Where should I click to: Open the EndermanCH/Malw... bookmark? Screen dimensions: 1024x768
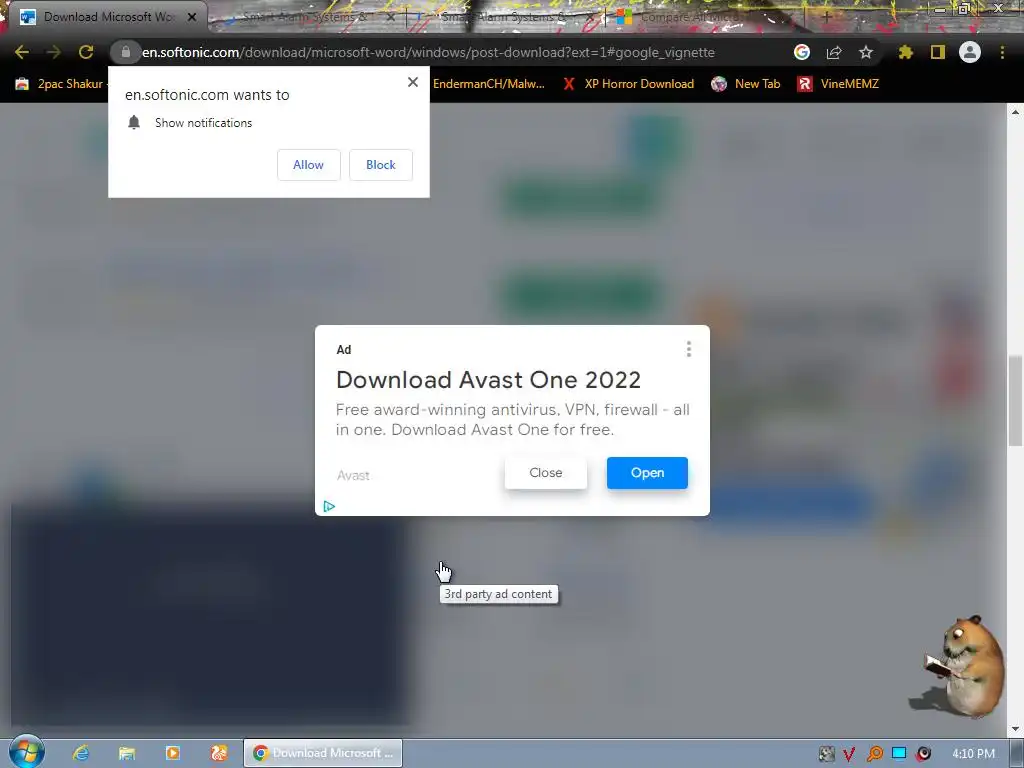(x=488, y=84)
